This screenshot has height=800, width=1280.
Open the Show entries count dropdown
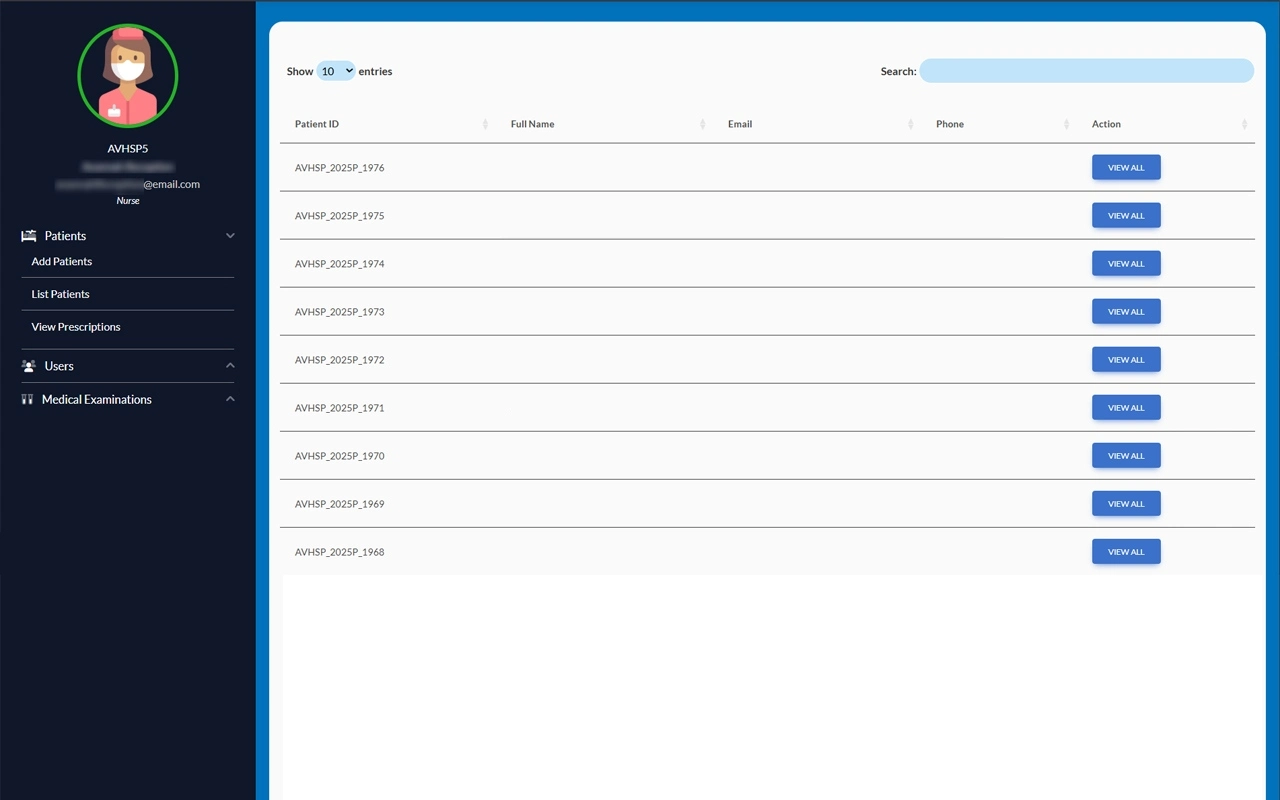coord(336,71)
